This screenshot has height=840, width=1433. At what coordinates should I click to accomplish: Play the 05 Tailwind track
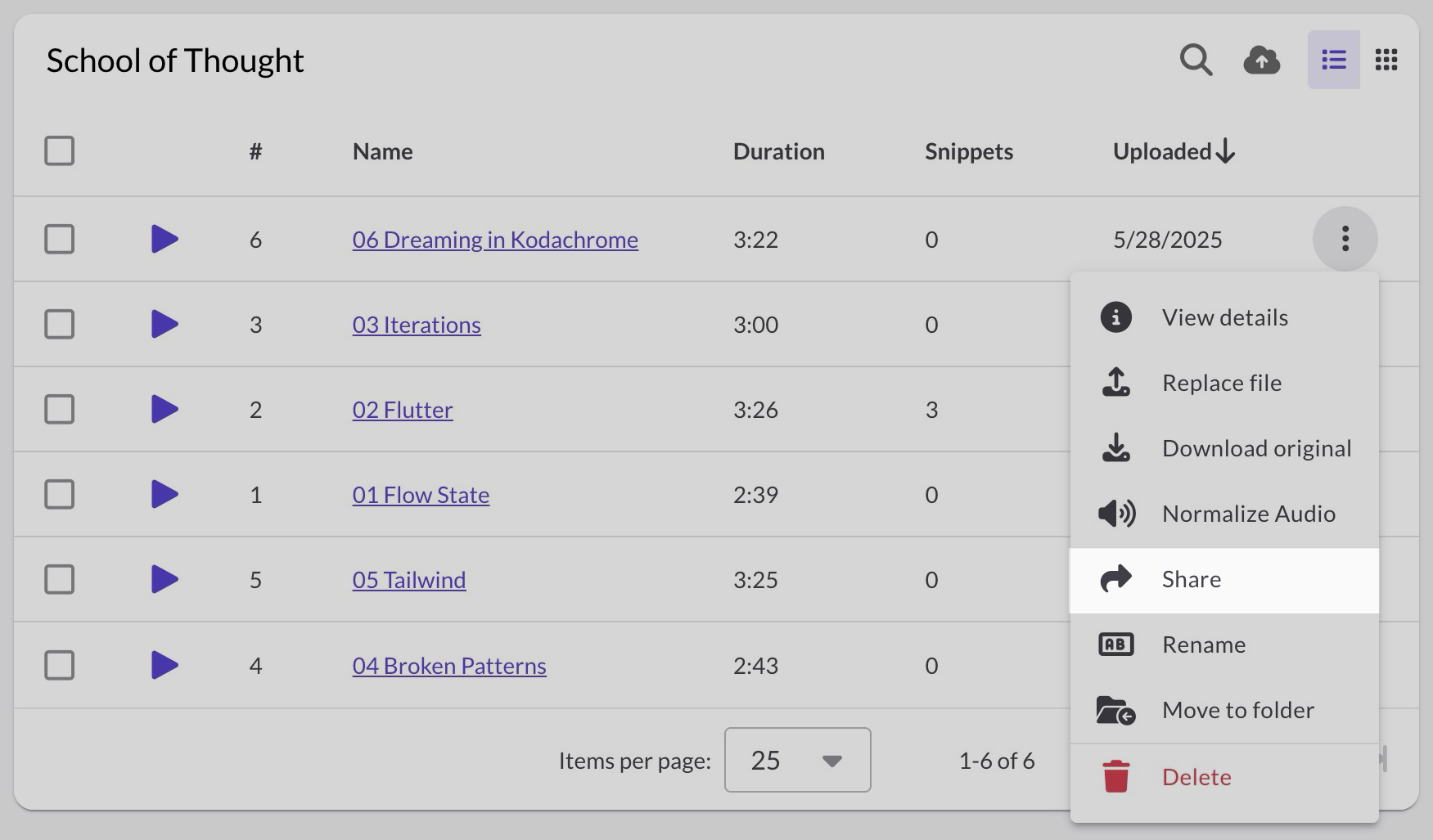pos(164,580)
